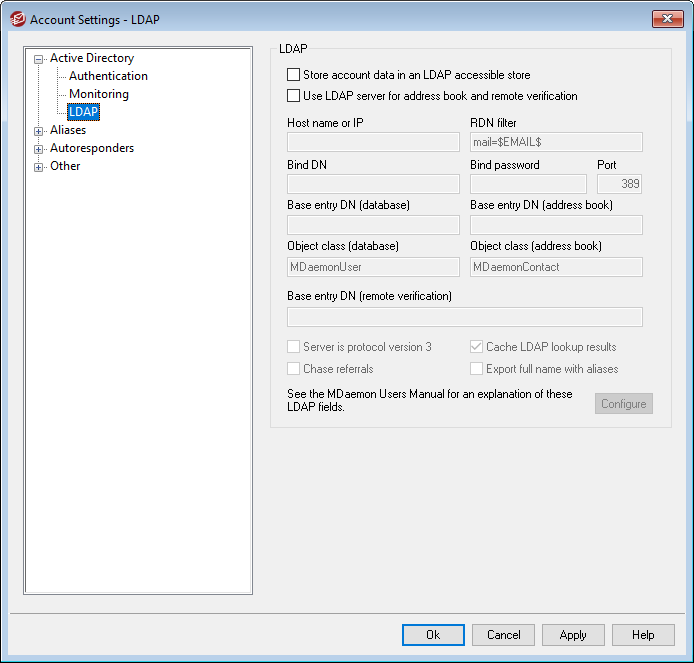Expand the Autoresponders tree node
Screen dimensions: 694x663
(x=39, y=148)
